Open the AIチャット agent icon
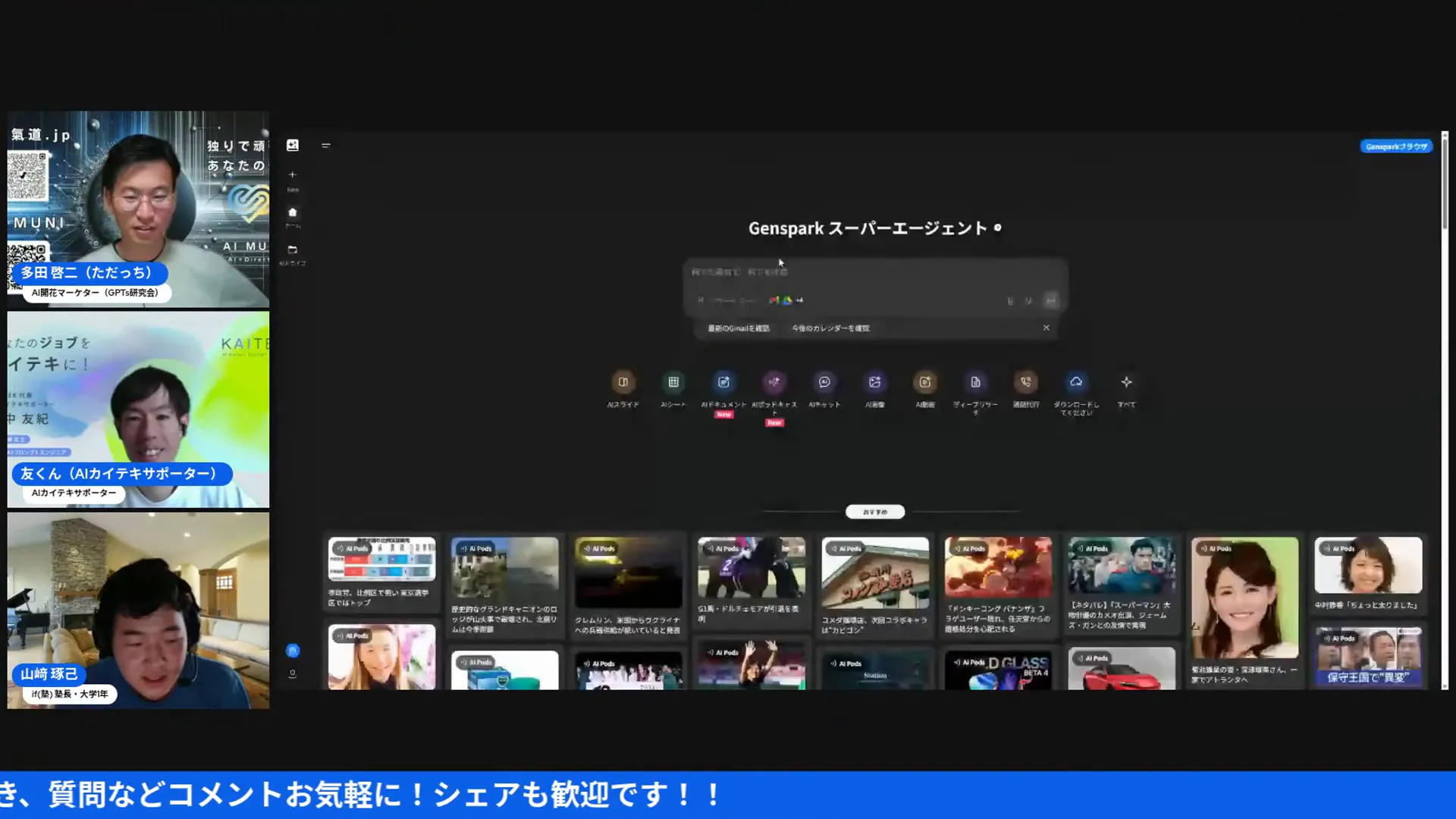 [x=824, y=382]
